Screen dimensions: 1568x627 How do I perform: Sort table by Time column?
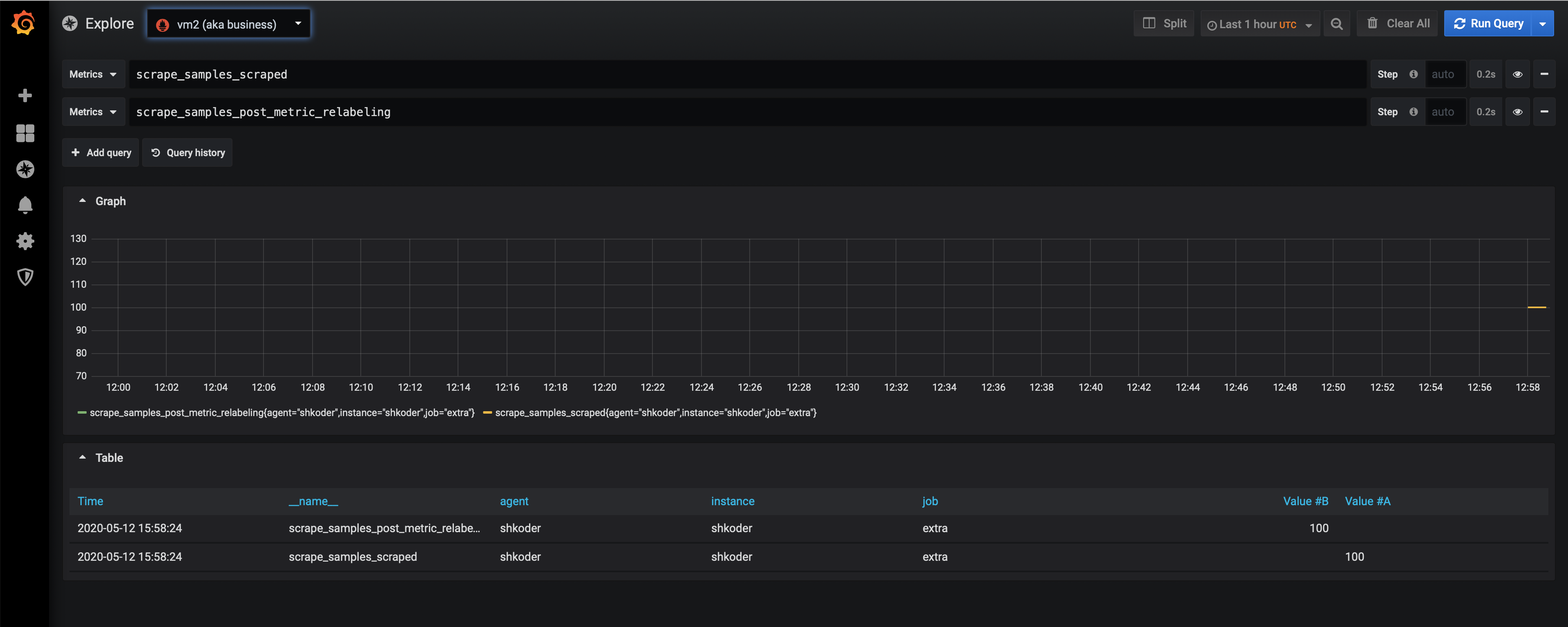pyautogui.click(x=90, y=502)
